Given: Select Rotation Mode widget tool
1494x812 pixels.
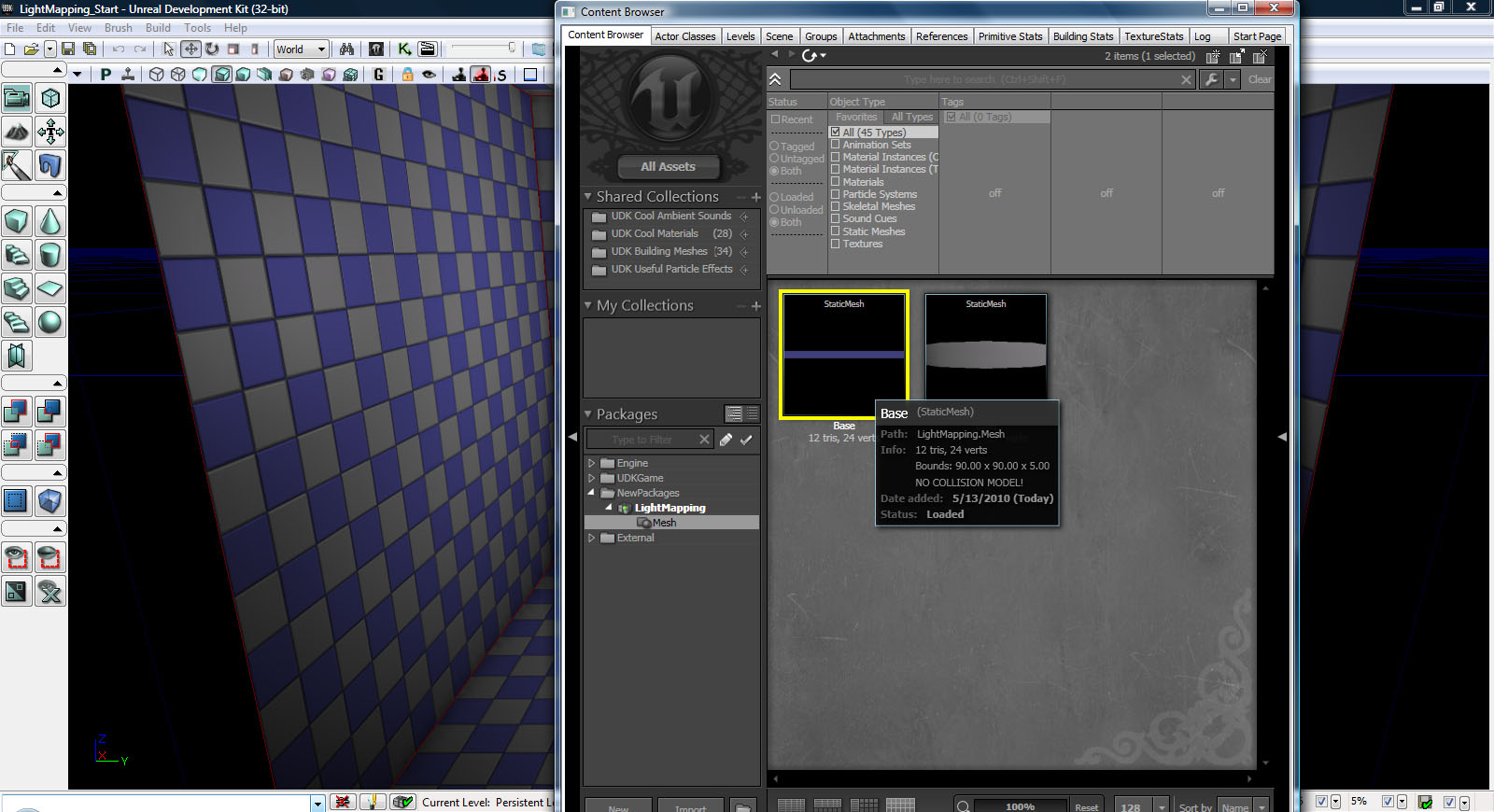Looking at the screenshot, I should [x=212, y=49].
